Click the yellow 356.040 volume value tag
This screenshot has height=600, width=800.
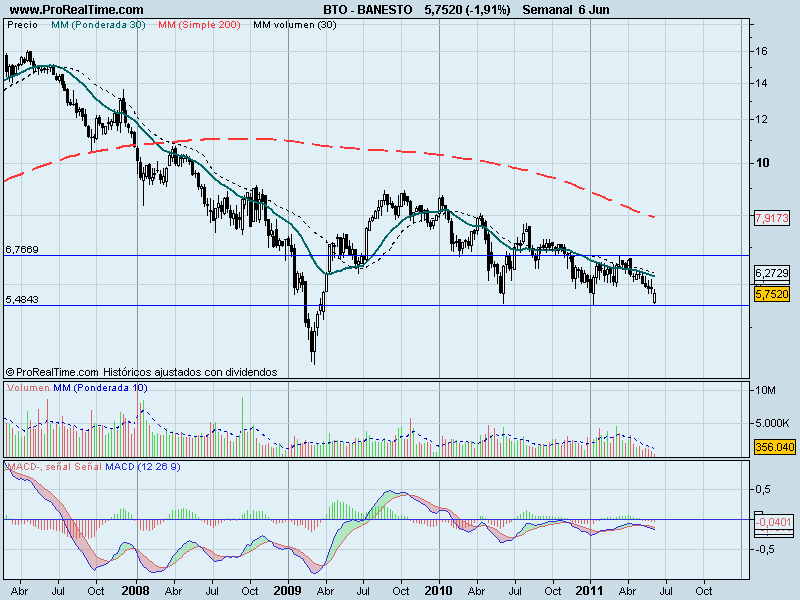774,447
